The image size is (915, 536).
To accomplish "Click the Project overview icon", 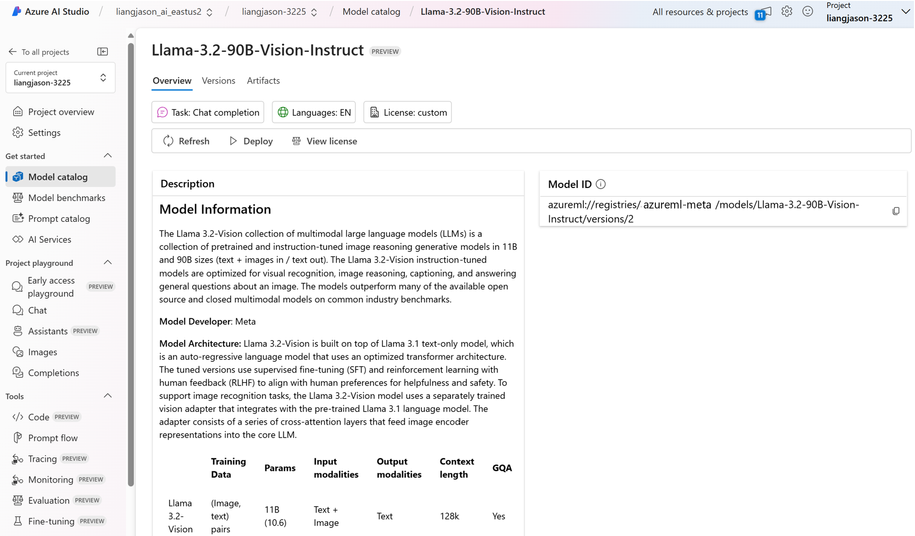I will click(x=18, y=111).
